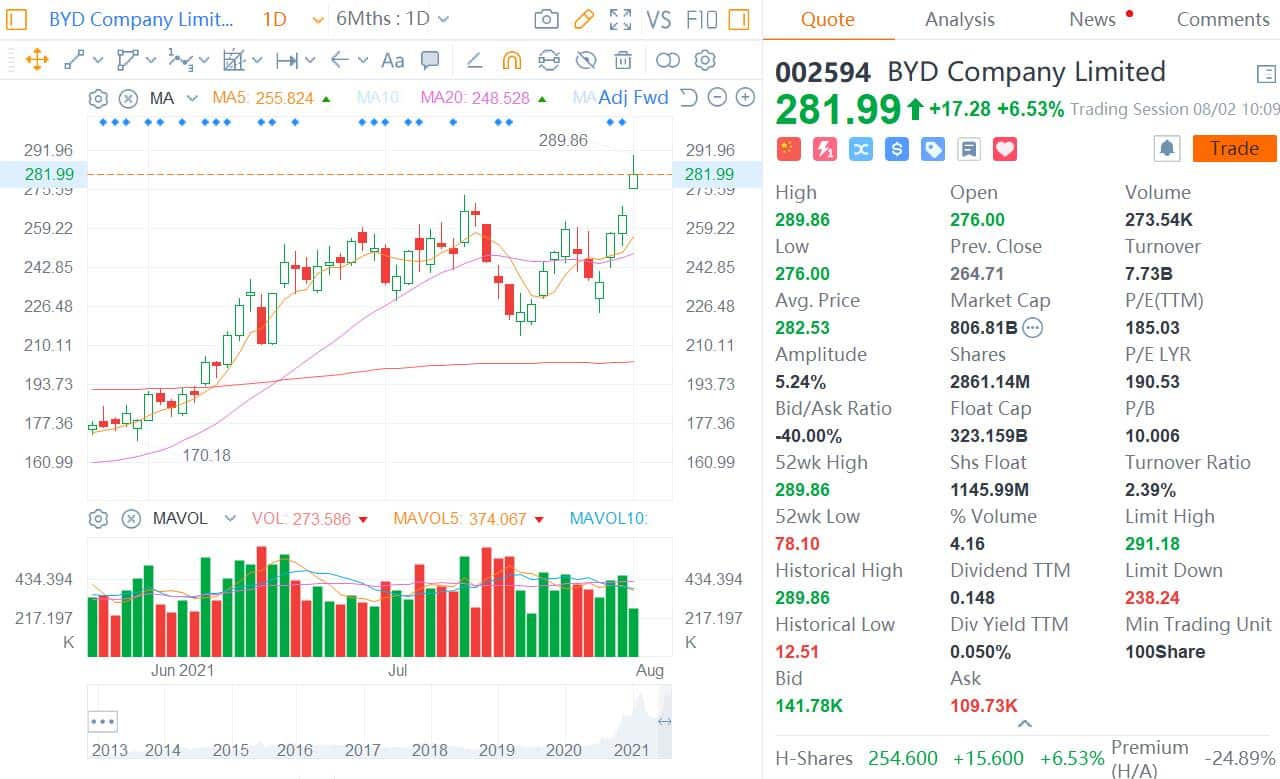The width and height of the screenshot is (1280, 779).
Task: Open the VS compare stocks tool
Action: [x=659, y=19]
